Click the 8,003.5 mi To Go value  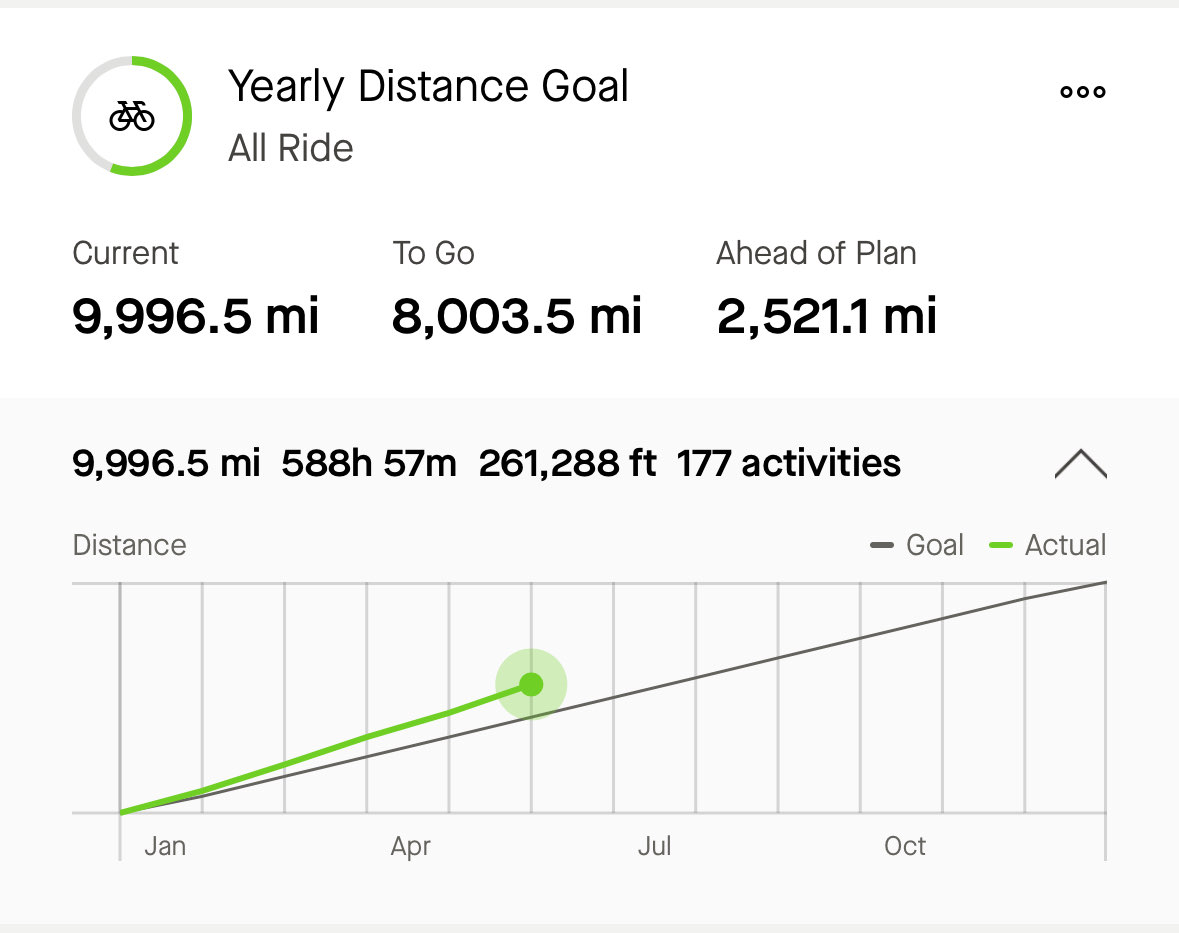coord(516,316)
